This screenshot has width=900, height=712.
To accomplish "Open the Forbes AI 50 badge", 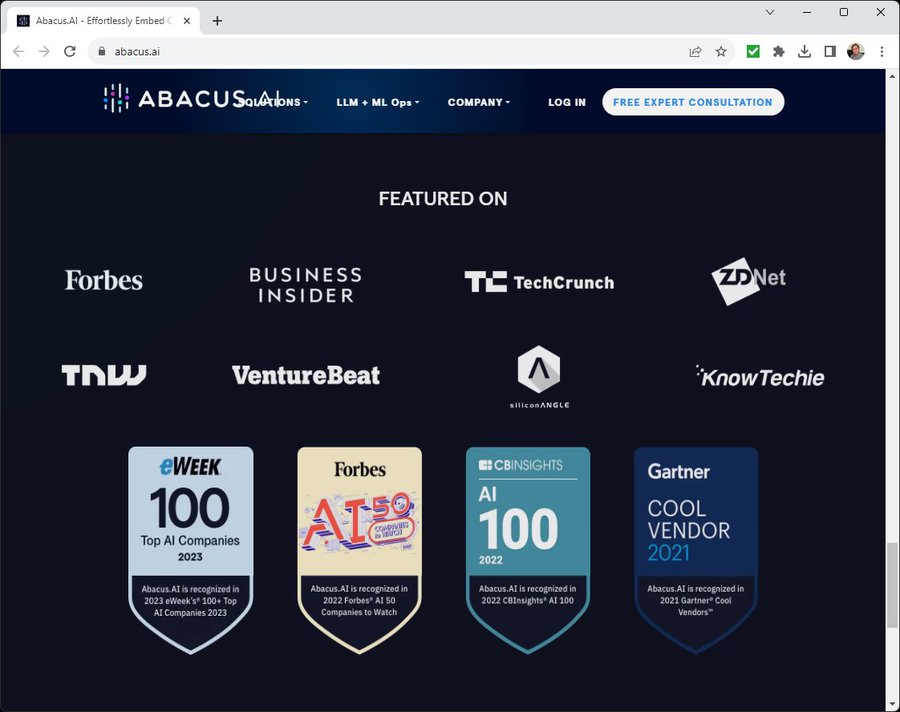I will [359, 550].
